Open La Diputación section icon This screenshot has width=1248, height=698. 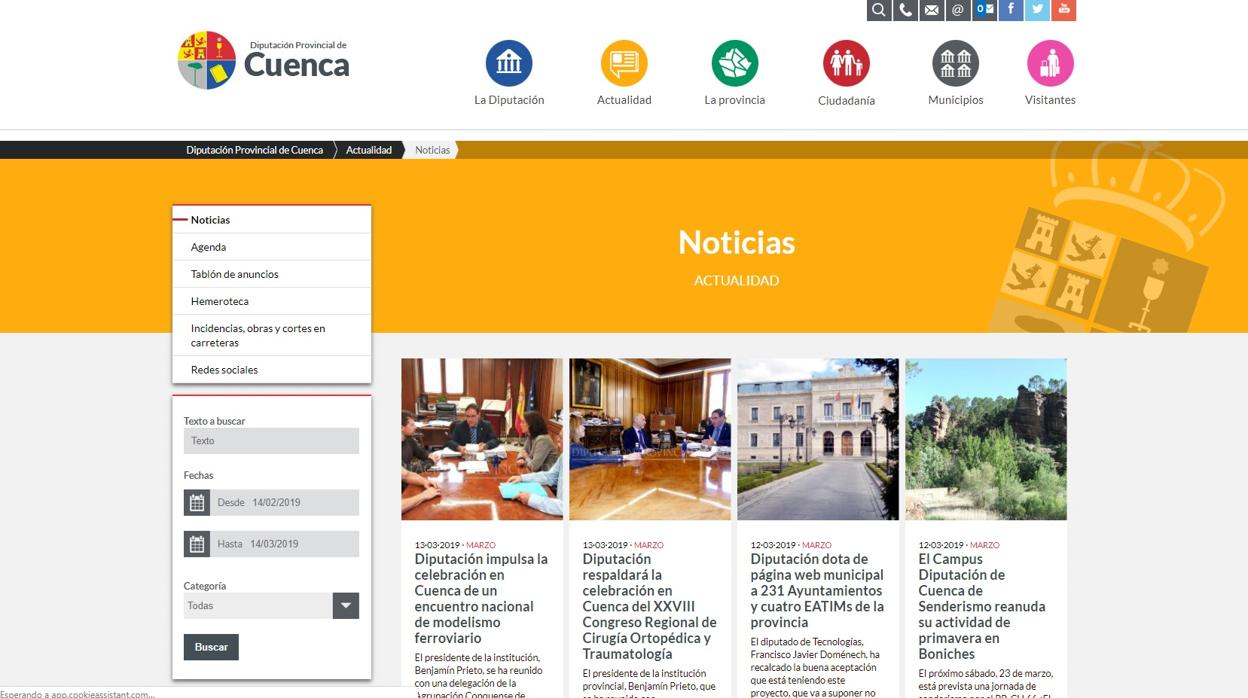click(509, 64)
